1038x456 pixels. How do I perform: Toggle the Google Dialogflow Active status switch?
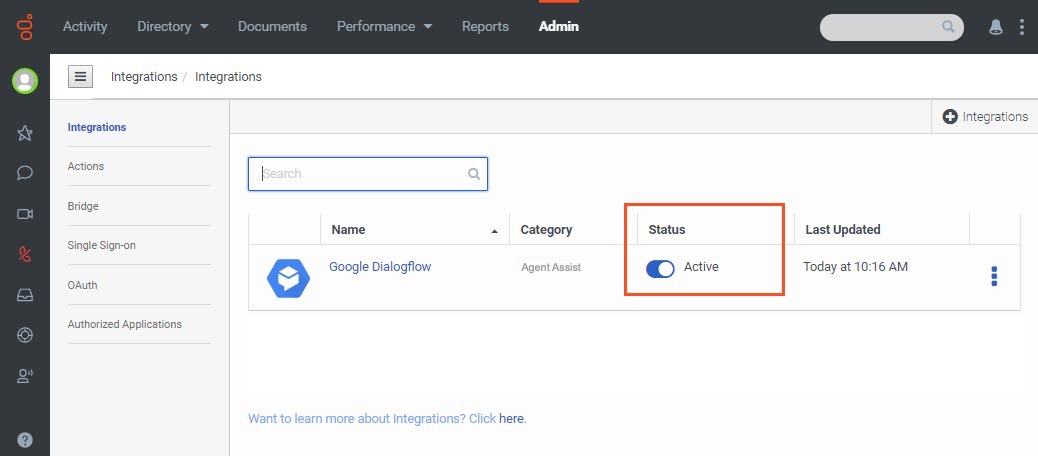pyautogui.click(x=660, y=268)
